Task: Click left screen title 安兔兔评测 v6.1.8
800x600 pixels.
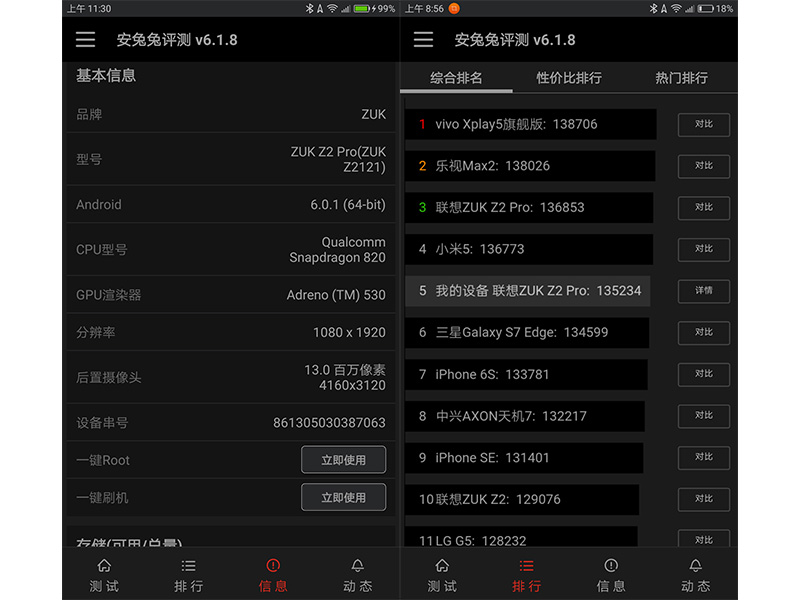Action: pos(177,40)
